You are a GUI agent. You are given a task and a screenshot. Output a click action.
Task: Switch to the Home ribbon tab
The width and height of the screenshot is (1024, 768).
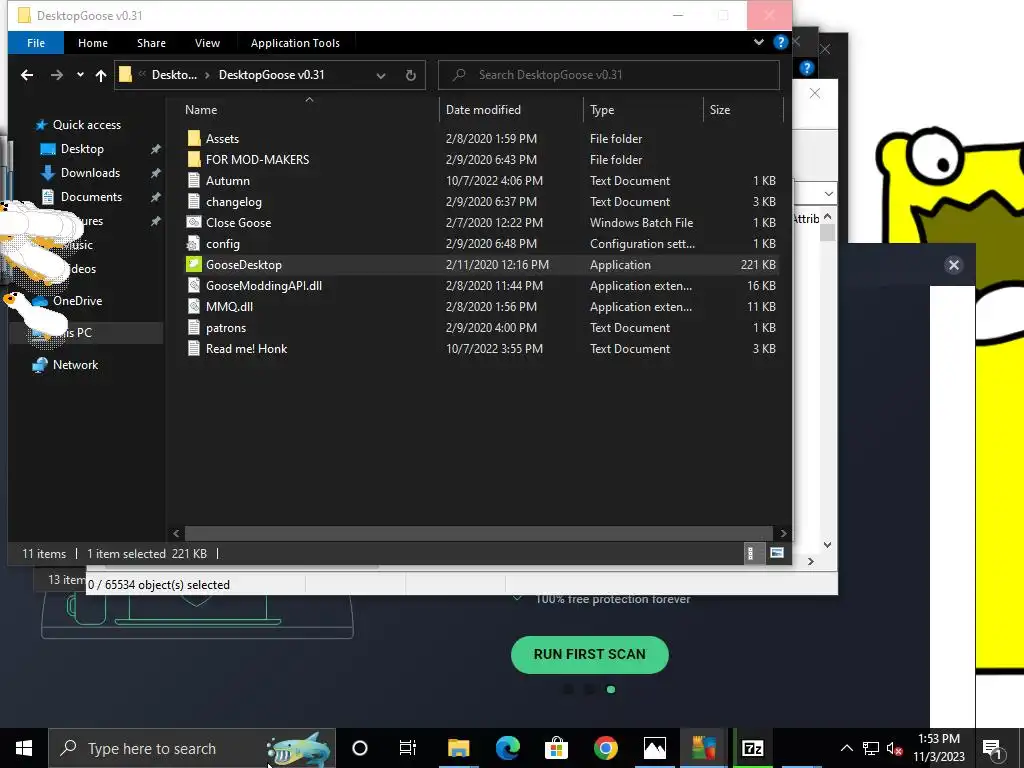(93, 43)
